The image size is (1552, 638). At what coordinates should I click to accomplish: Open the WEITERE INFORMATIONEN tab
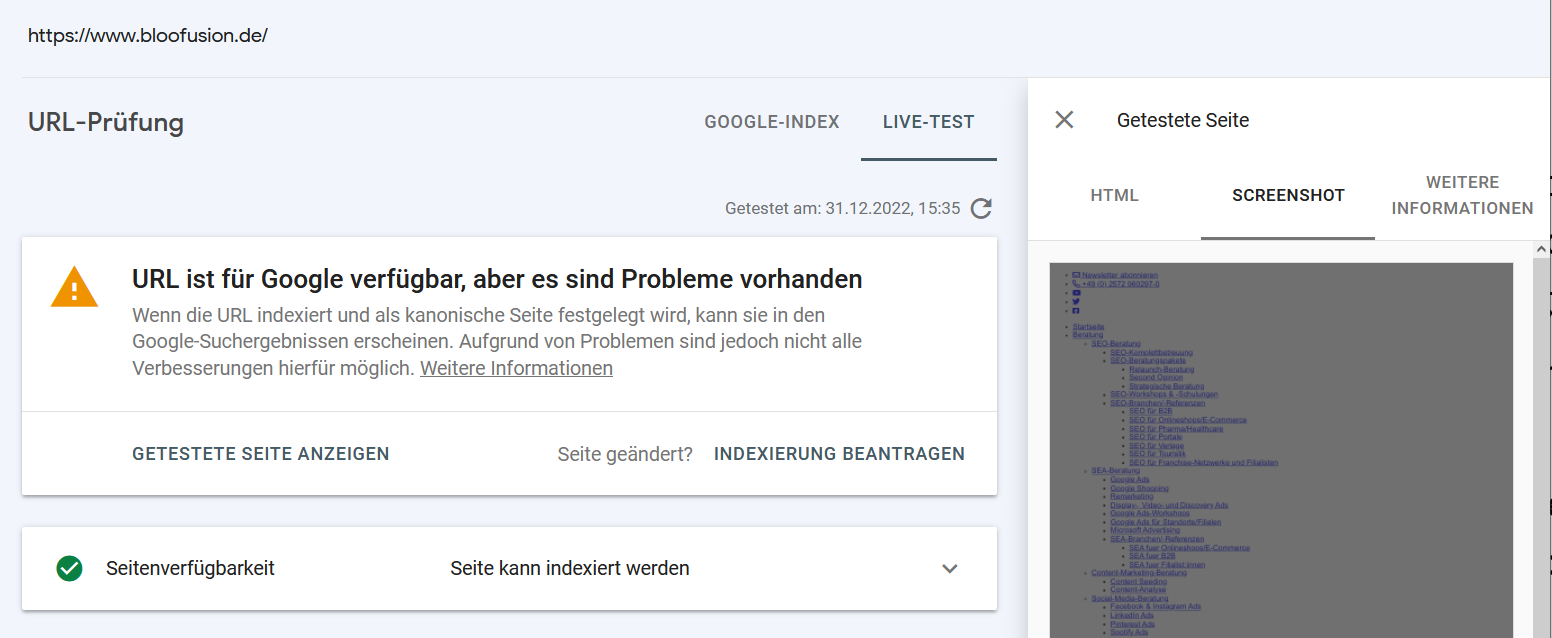(1462, 196)
